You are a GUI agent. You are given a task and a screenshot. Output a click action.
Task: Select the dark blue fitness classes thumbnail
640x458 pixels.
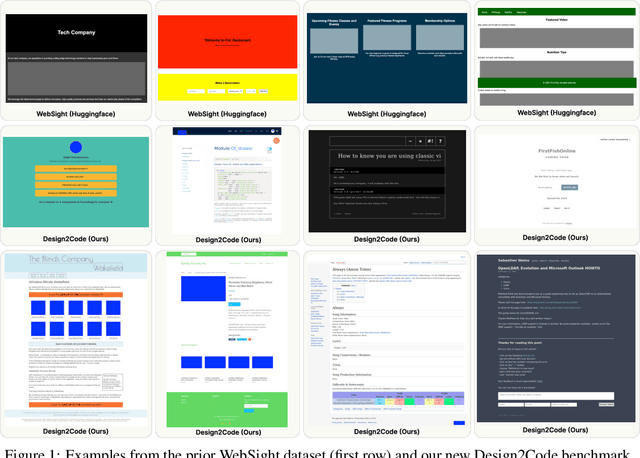(x=385, y=55)
